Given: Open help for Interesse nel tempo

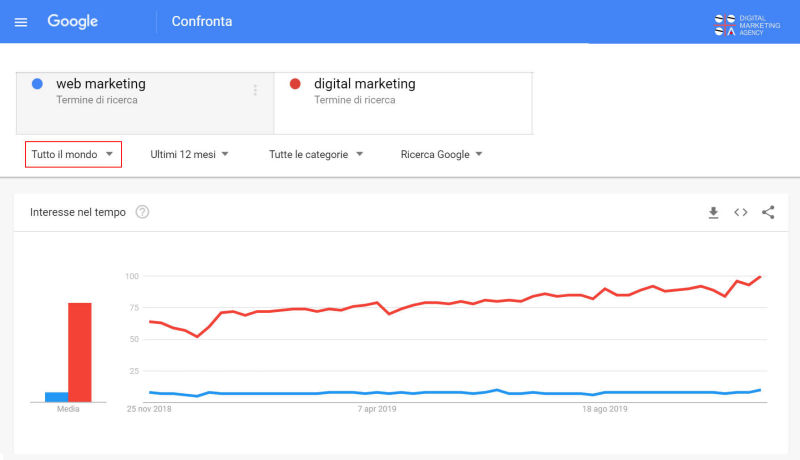Looking at the screenshot, I should coord(142,212).
